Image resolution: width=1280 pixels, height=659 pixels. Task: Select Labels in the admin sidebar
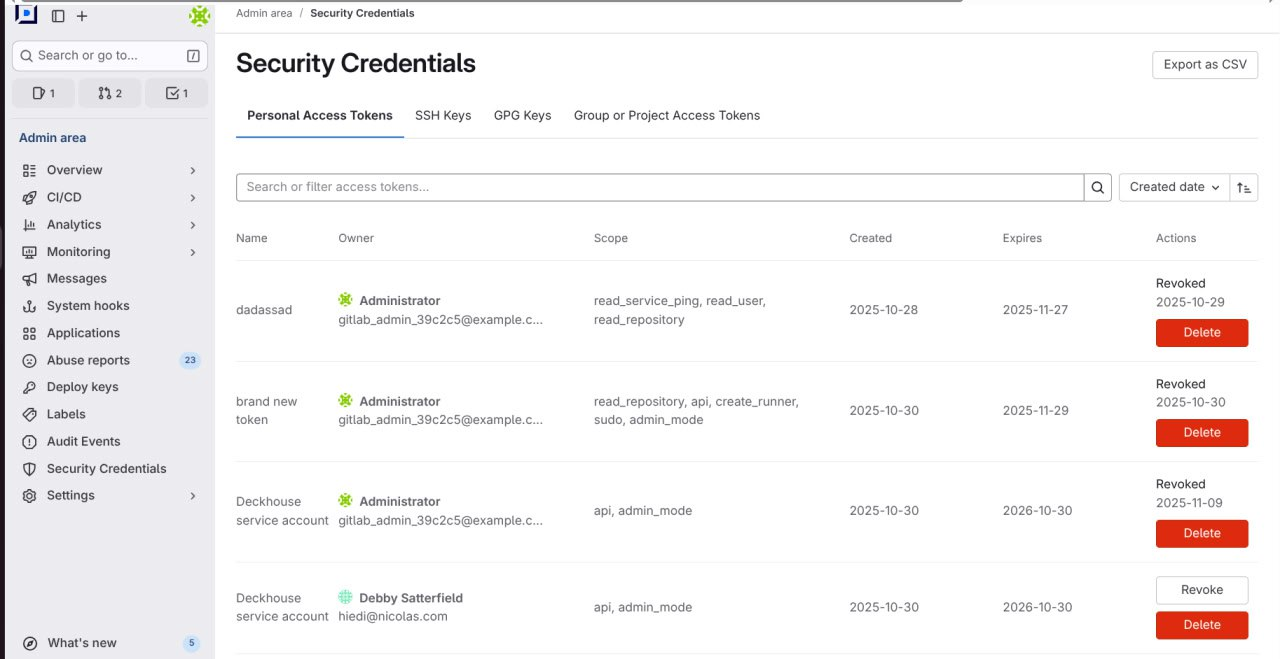click(66, 414)
